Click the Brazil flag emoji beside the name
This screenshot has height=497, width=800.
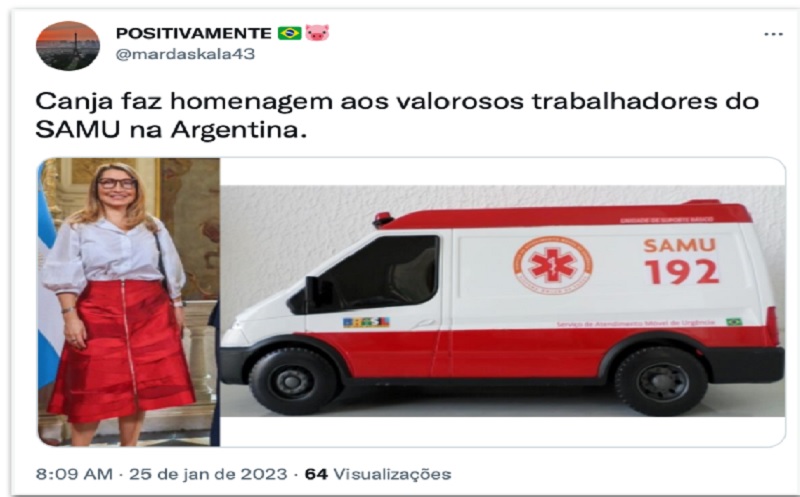tap(290, 33)
